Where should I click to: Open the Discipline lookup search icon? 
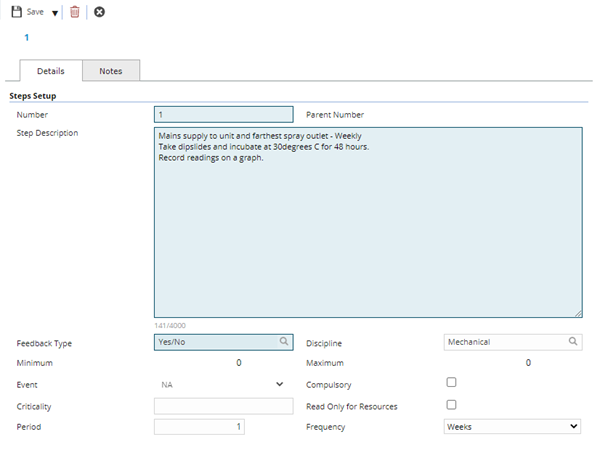[x=573, y=341]
